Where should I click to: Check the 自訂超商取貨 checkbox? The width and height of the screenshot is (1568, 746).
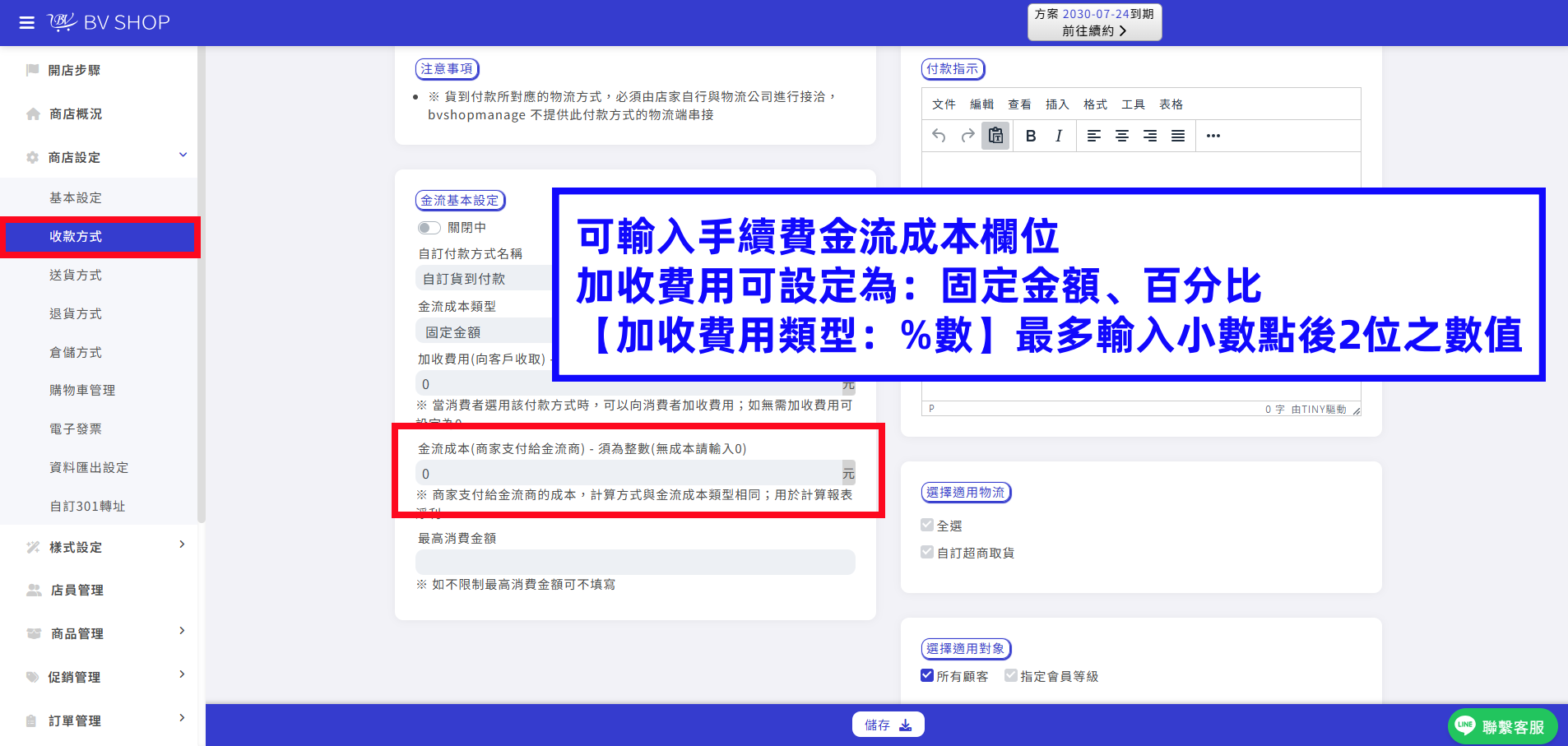[x=927, y=552]
